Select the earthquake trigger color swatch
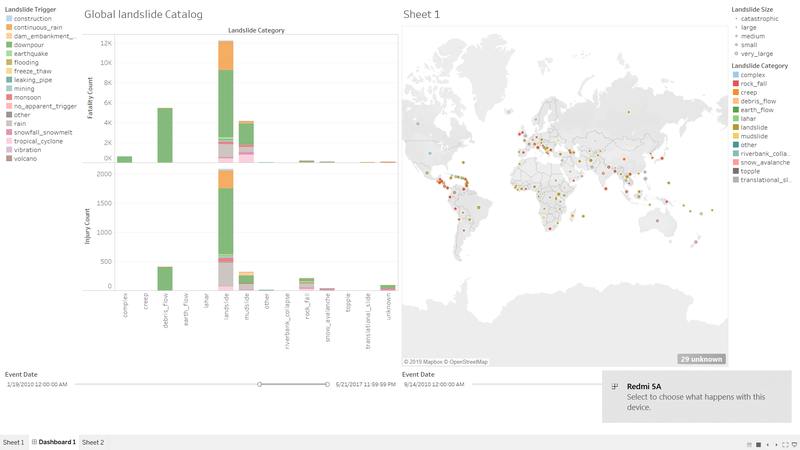Screen dimensions: 800x450 9,53
